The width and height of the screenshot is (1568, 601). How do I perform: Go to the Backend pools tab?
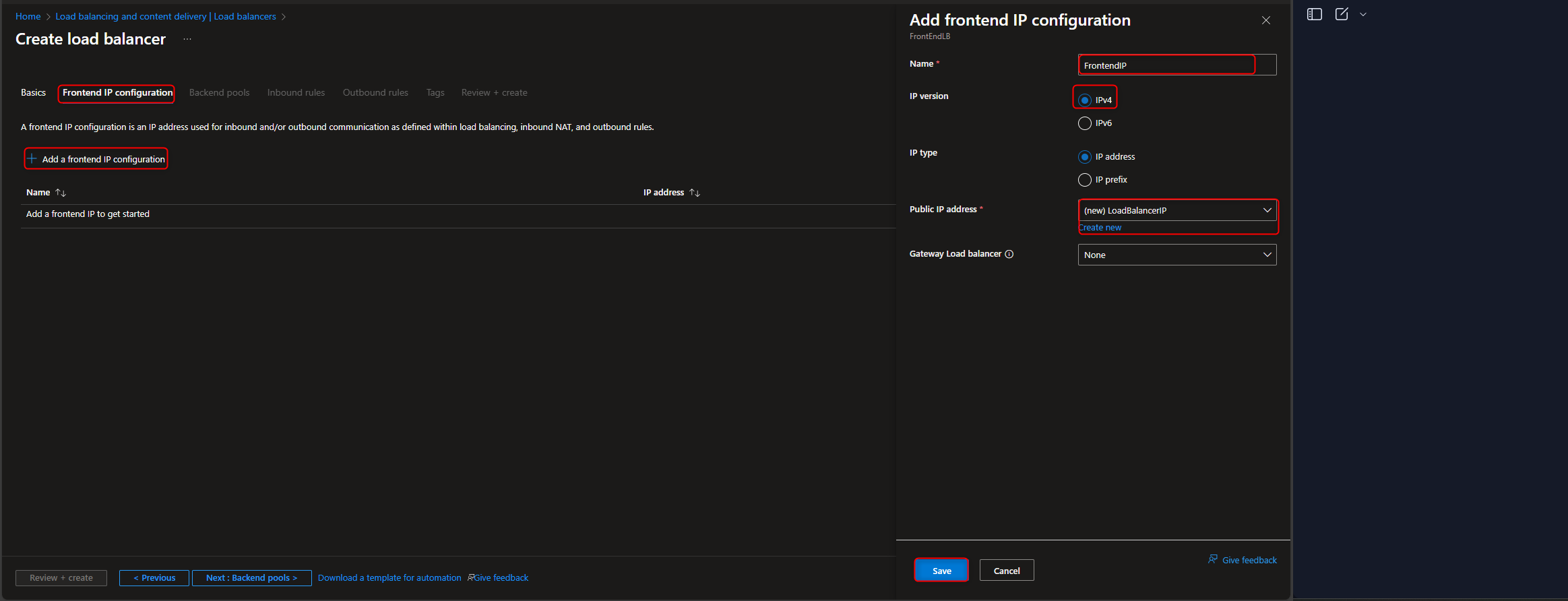click(219, 92)
